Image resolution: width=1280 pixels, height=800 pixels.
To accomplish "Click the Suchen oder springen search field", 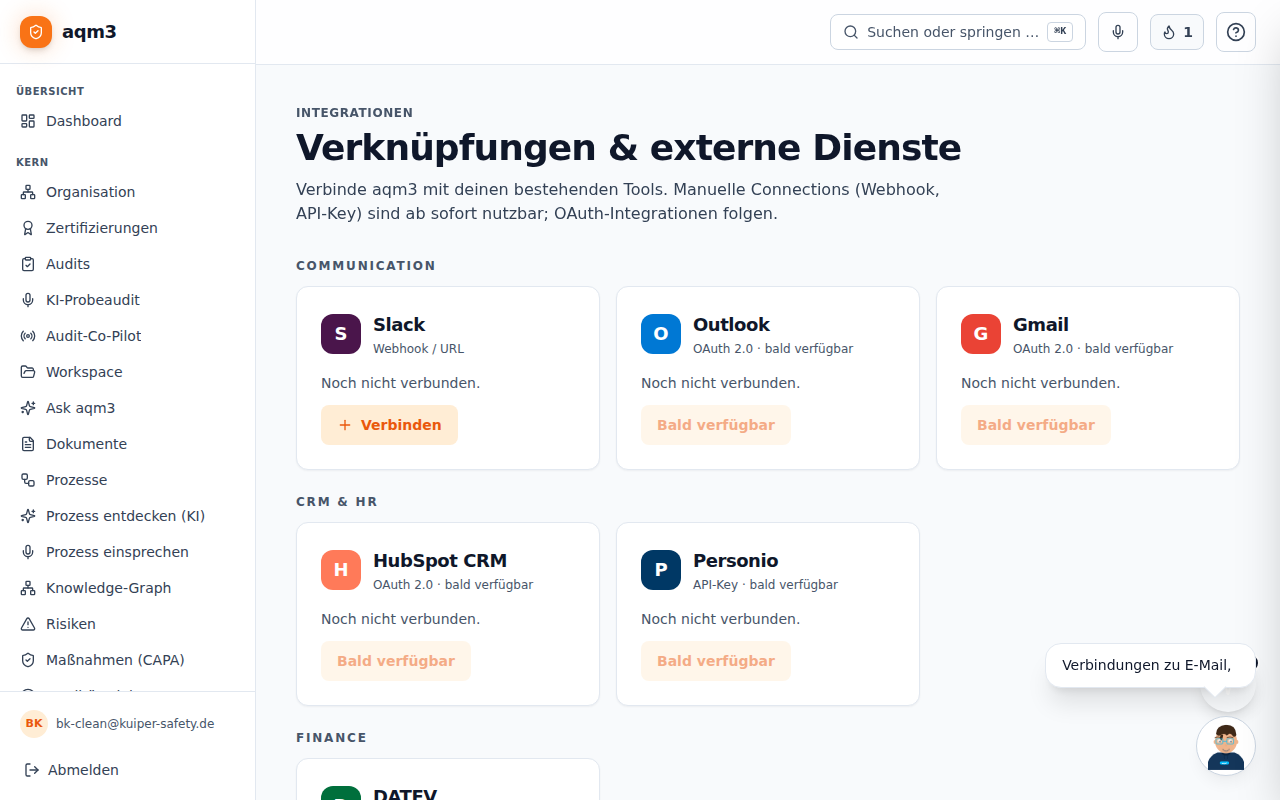I will tap(958, 32).
